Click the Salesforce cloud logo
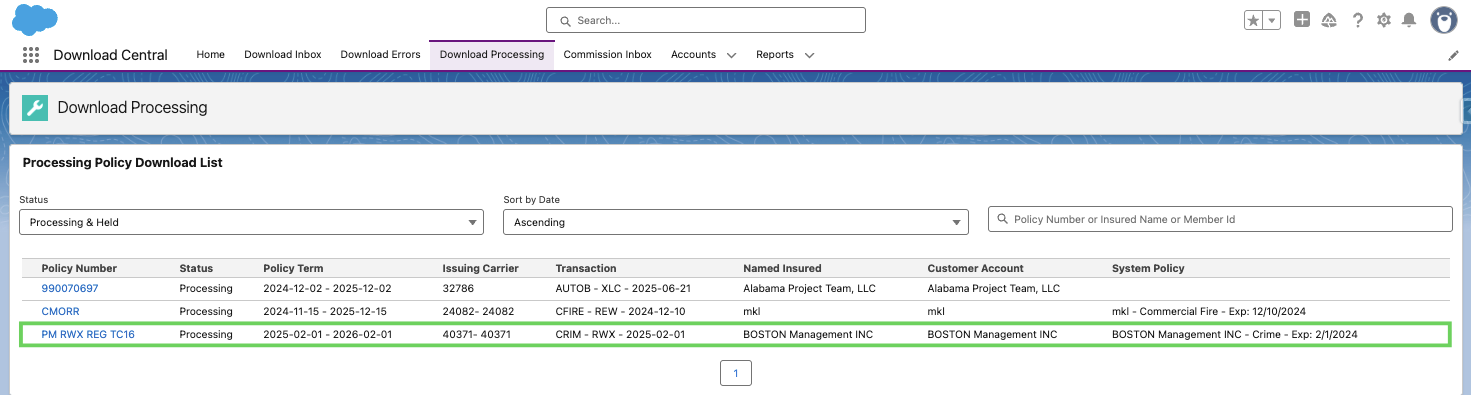The height and width of the screenshot is (395, 1471). click(35, 19)
